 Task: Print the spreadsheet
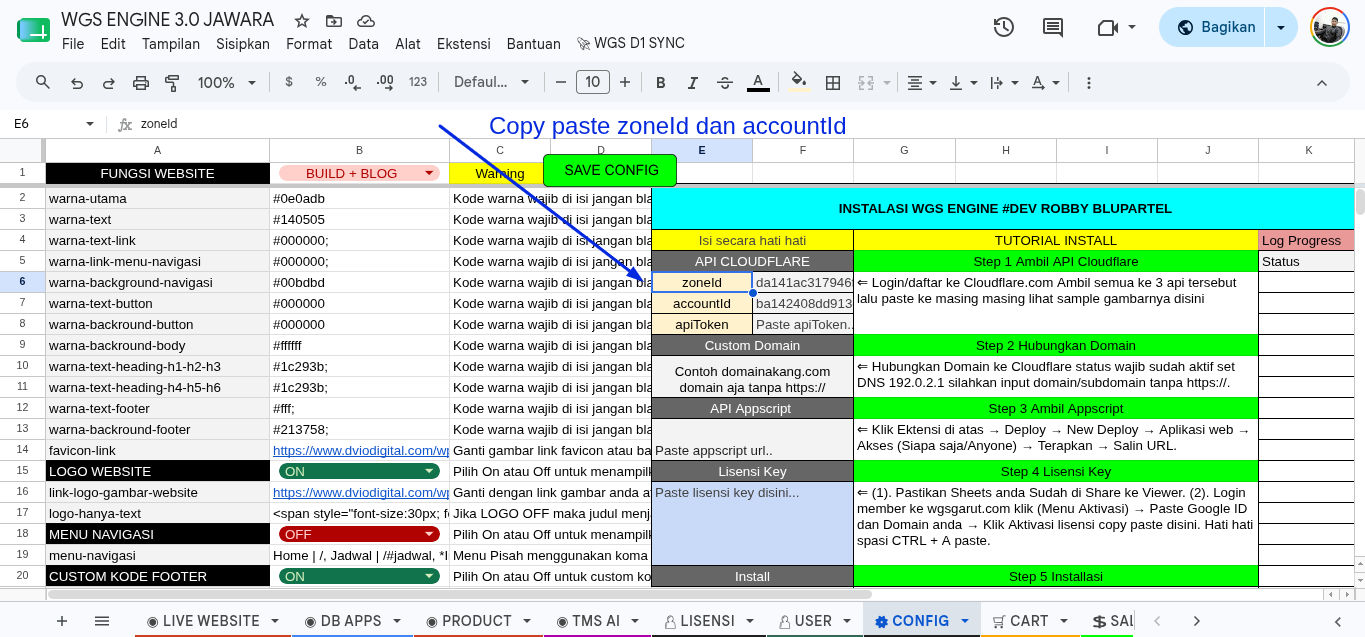(141, 82)
